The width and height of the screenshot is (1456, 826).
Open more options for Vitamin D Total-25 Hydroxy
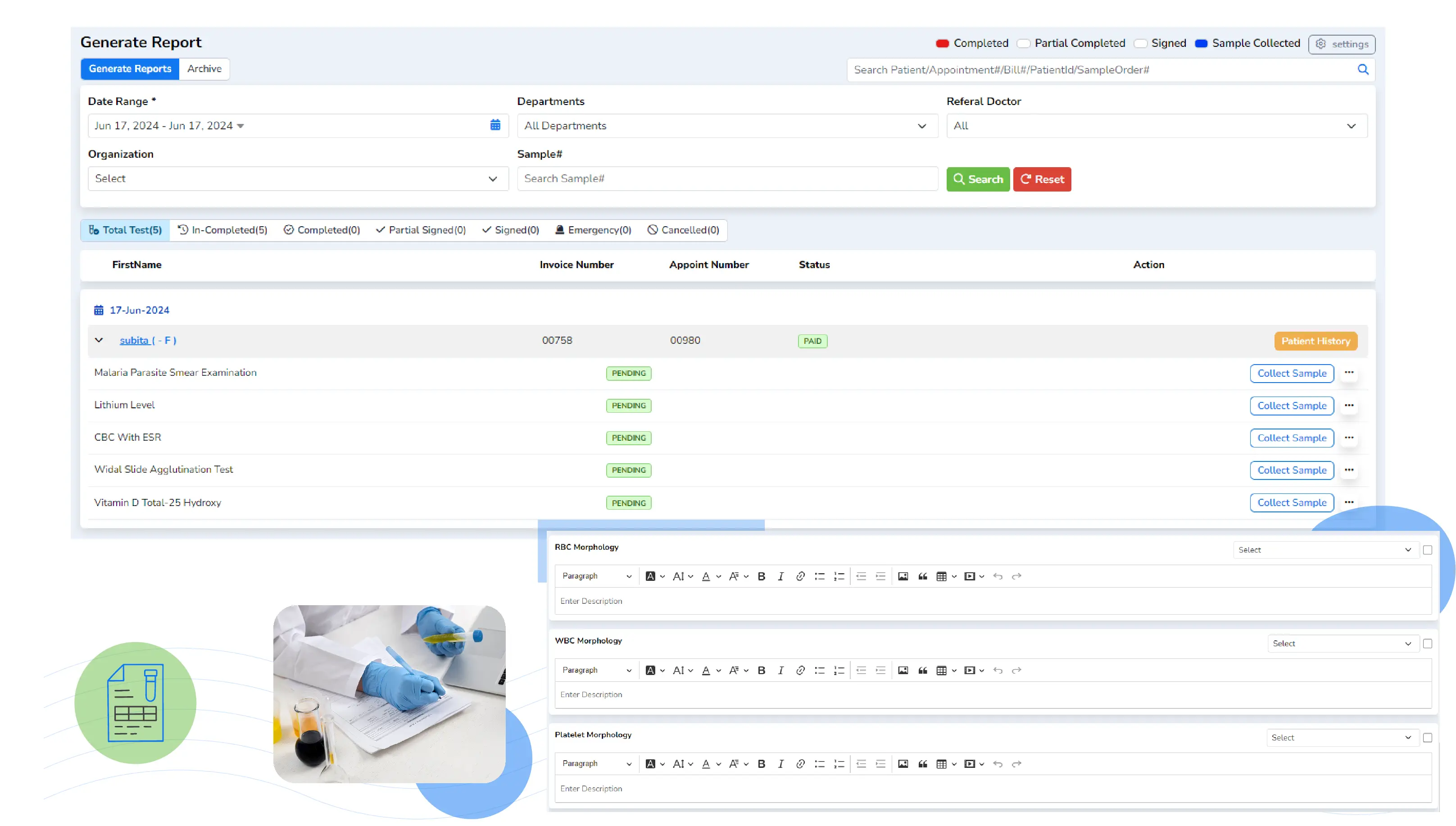[x=1349, y=502]
